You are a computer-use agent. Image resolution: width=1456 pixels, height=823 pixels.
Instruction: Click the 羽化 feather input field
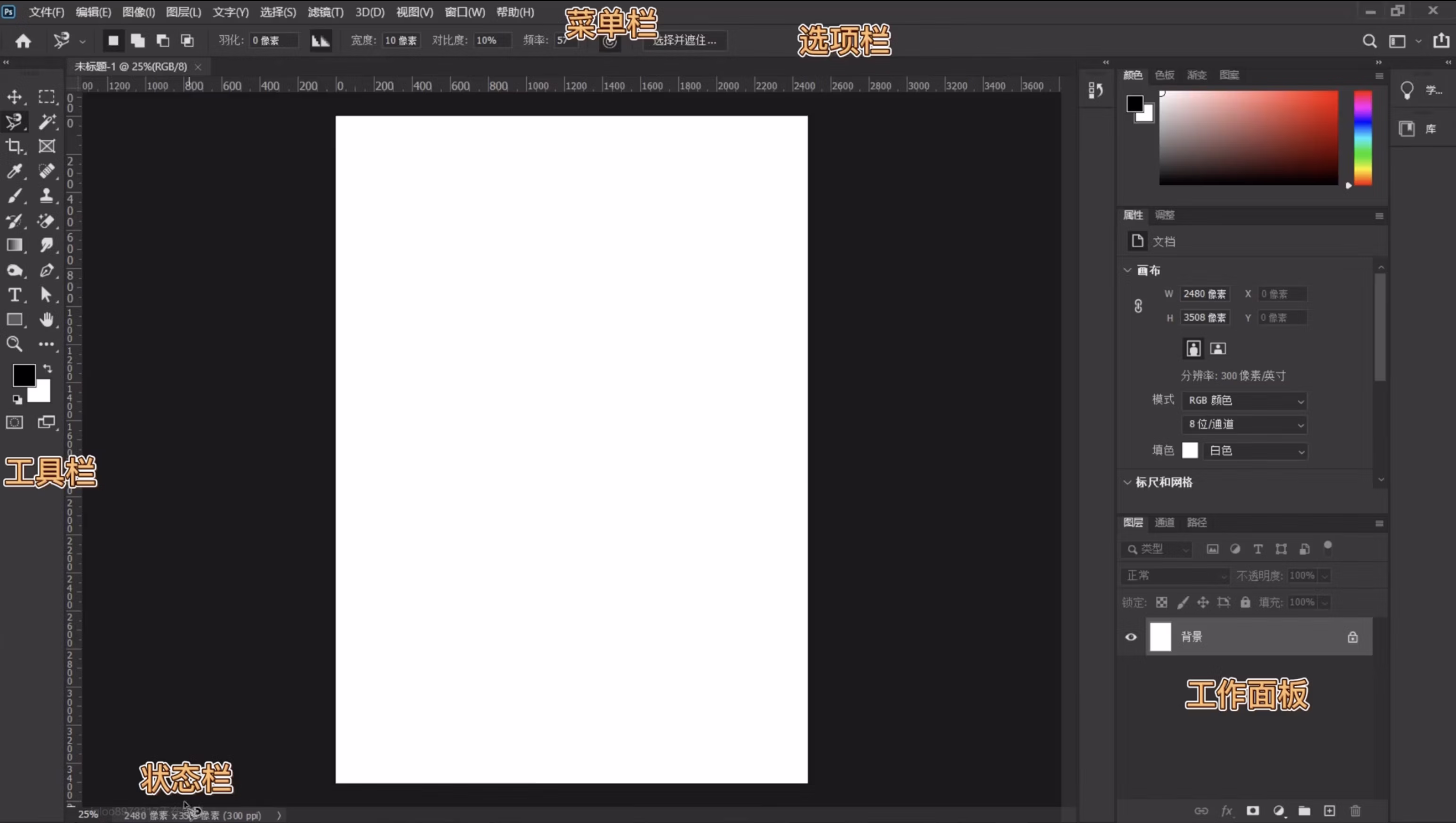273,40
